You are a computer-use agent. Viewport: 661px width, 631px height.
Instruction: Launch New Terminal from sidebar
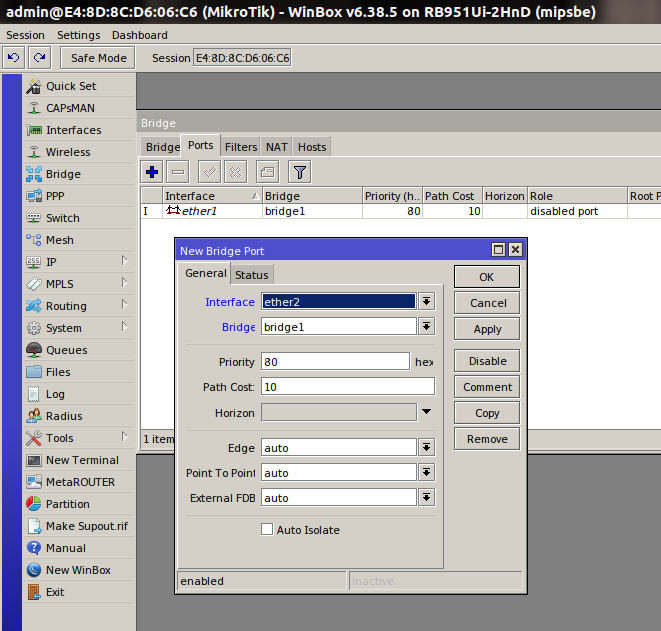tap(80, 460)
